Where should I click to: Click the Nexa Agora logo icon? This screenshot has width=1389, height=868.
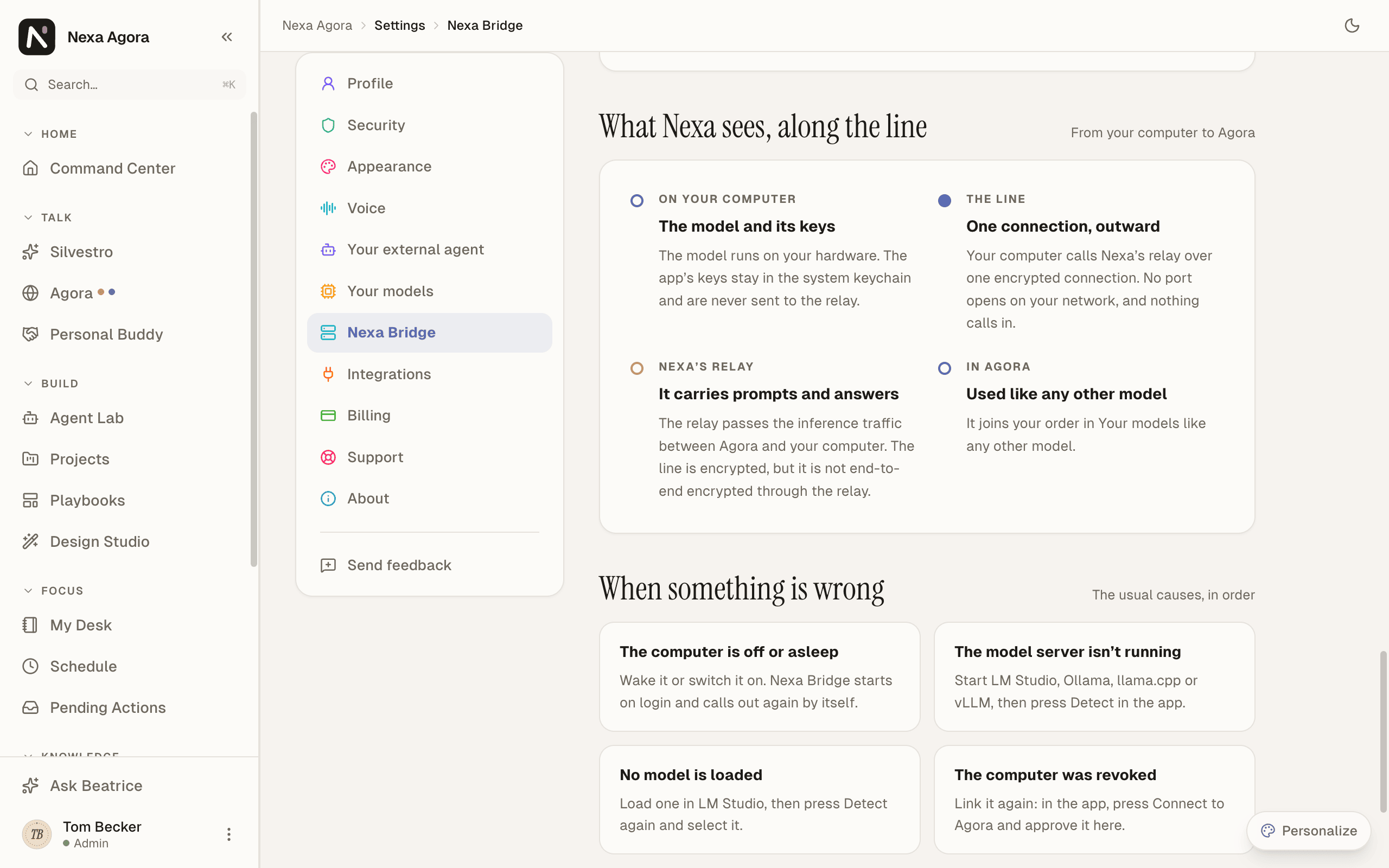[37, 37]
